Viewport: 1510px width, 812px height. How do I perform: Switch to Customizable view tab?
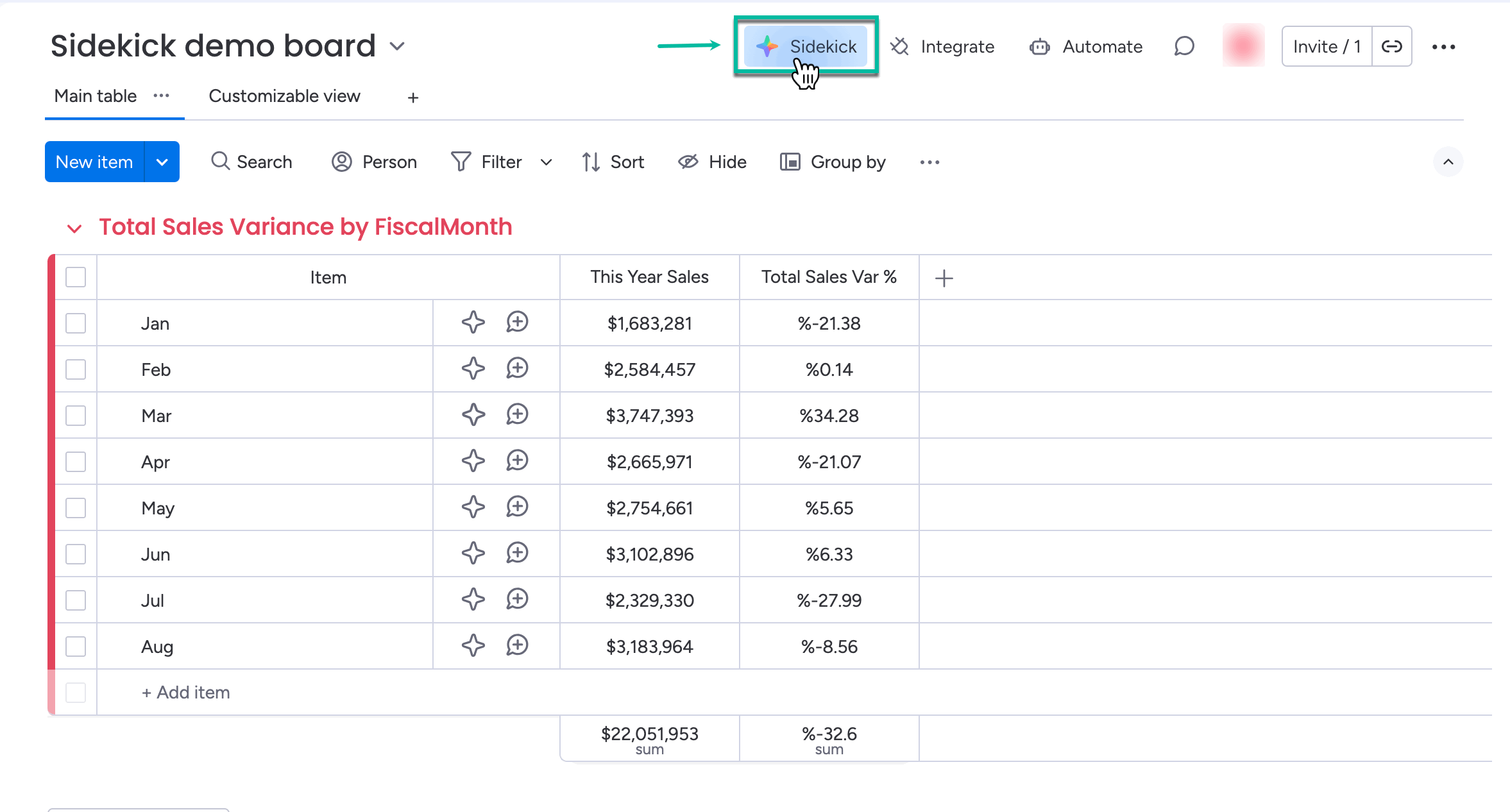(284, 96)
